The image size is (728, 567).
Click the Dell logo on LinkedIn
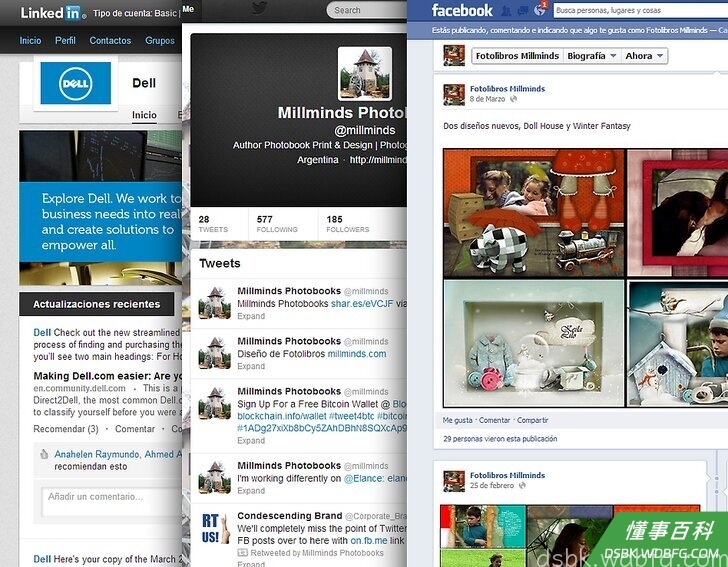point(76,83)
